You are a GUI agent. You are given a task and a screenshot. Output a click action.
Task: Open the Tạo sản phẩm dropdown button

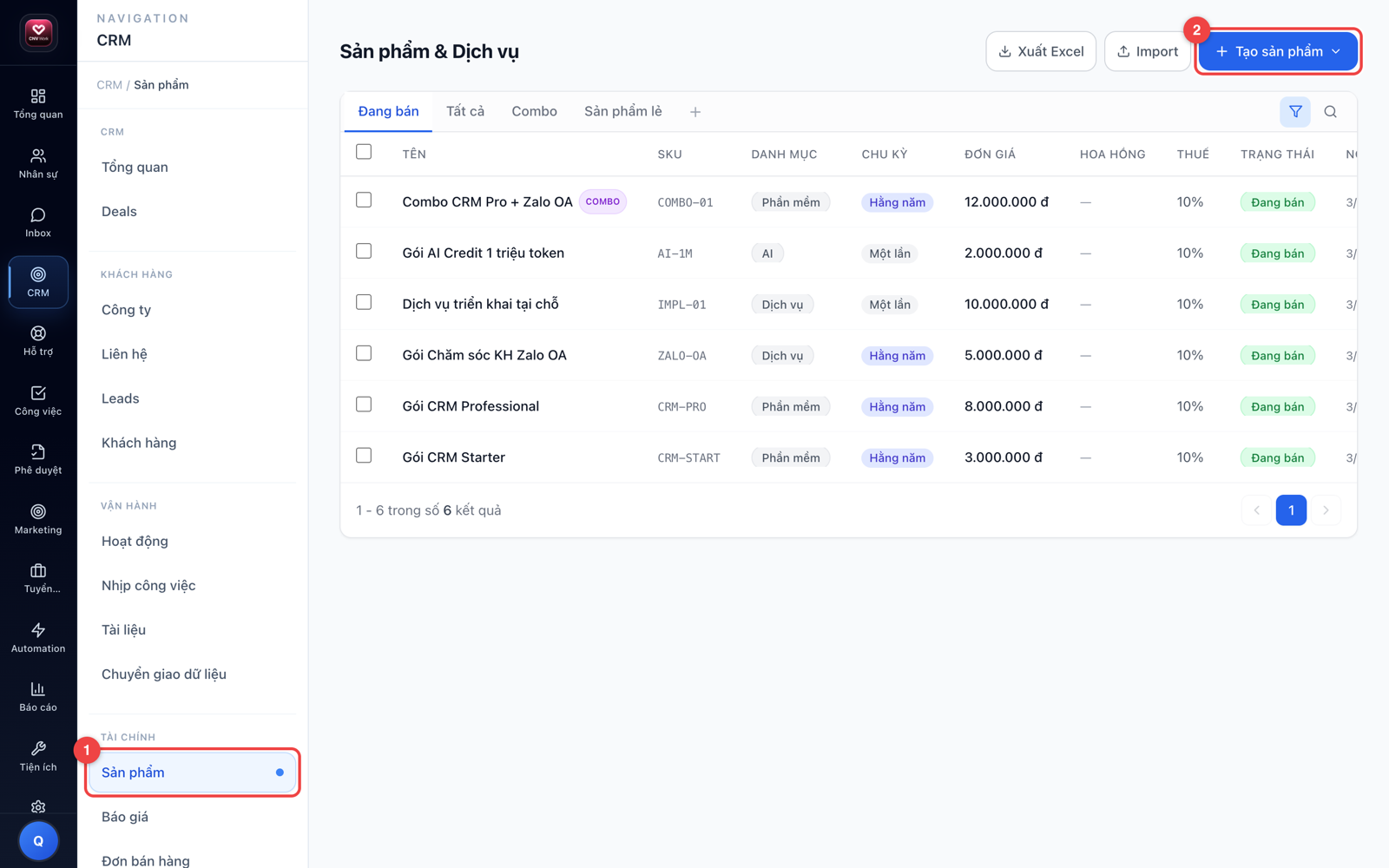tap(1278, 51)
